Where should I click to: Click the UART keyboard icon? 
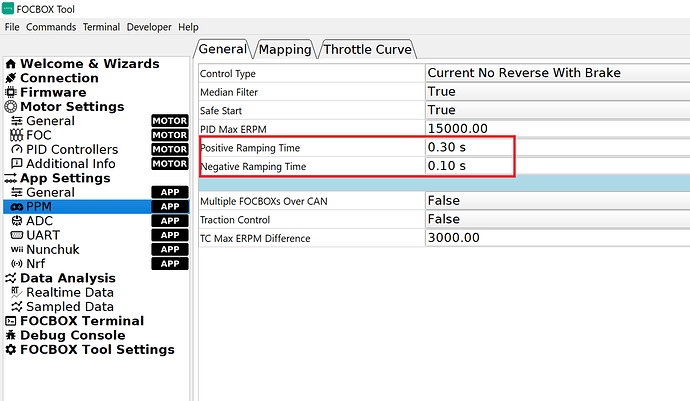coord(17,235)
